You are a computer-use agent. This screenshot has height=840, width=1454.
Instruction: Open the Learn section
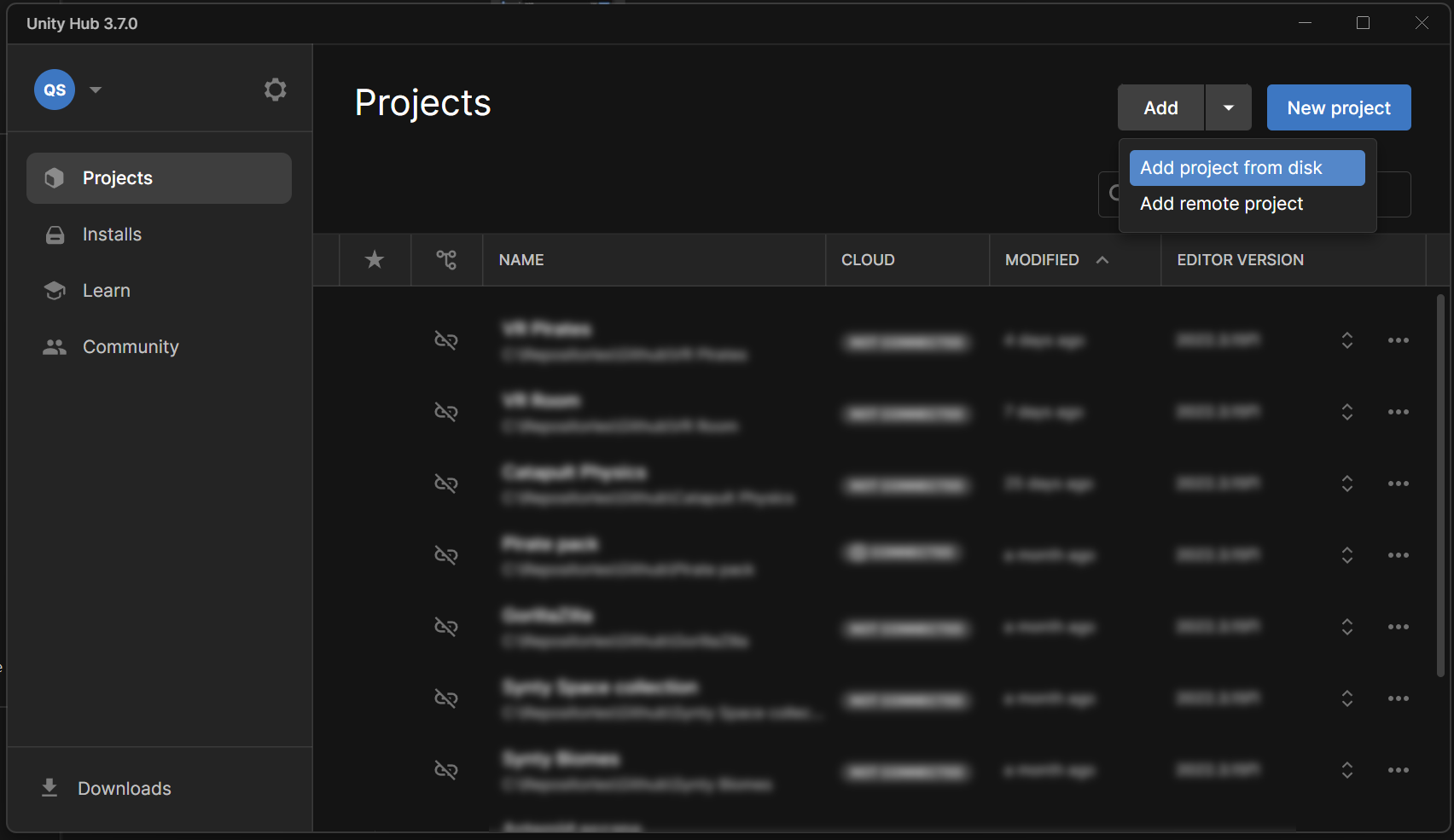click(x=106, y=291)
